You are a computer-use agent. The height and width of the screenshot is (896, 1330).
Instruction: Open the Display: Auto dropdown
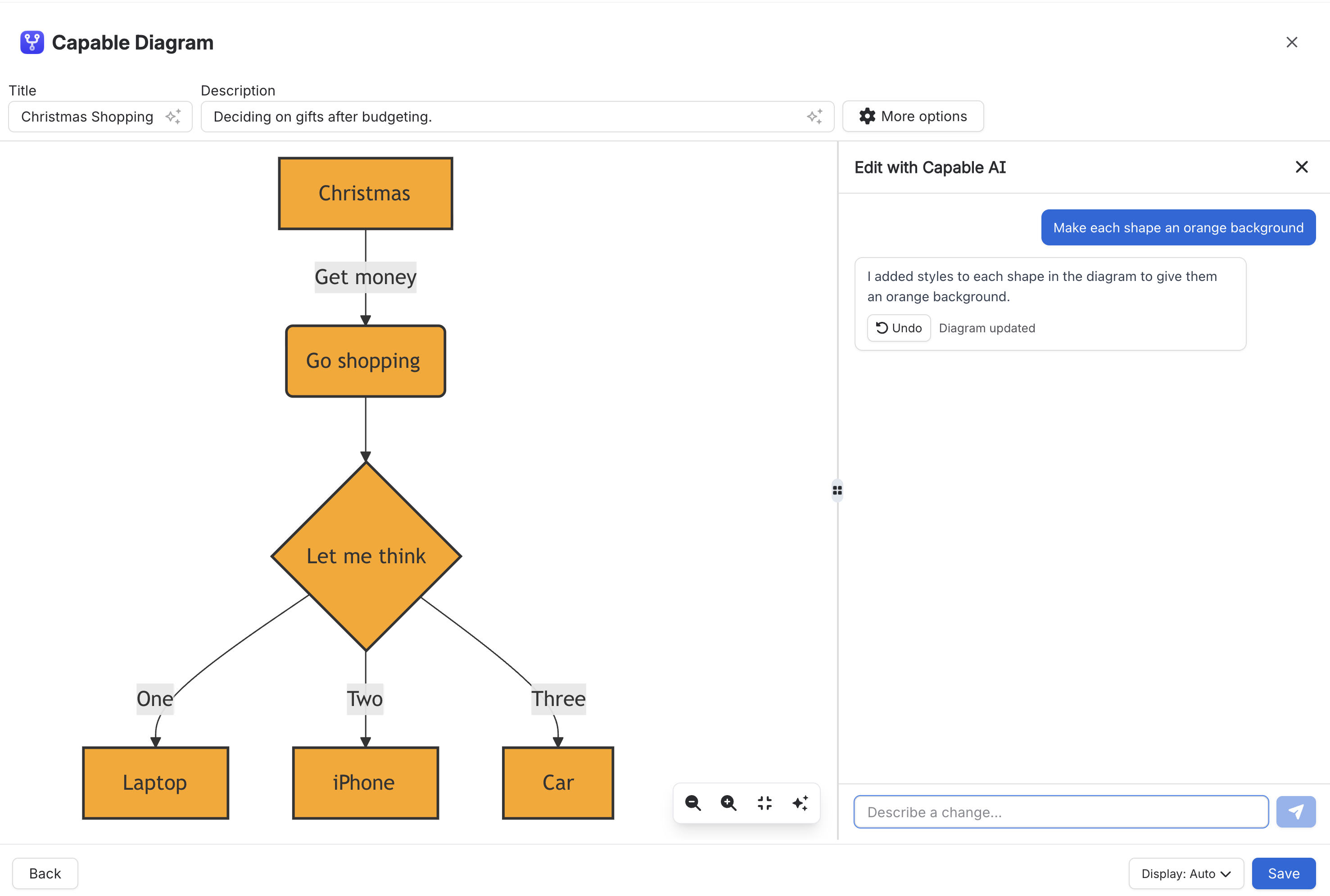(x=1186, y=873)
